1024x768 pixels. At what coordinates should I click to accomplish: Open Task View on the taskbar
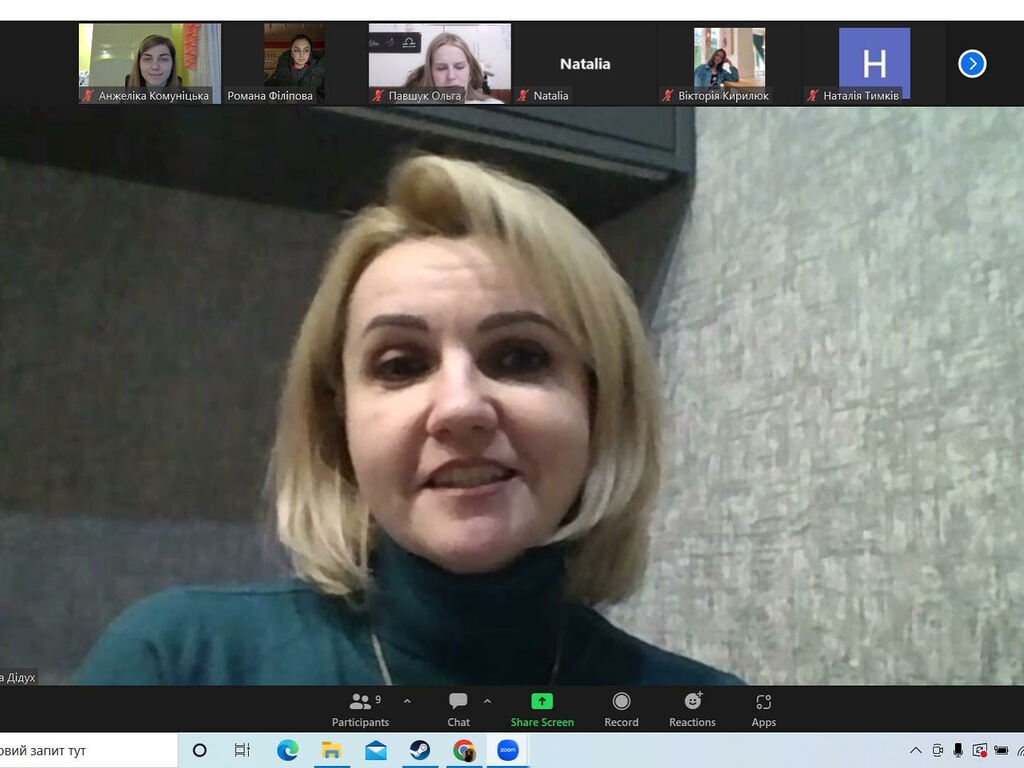click(242, 750)
